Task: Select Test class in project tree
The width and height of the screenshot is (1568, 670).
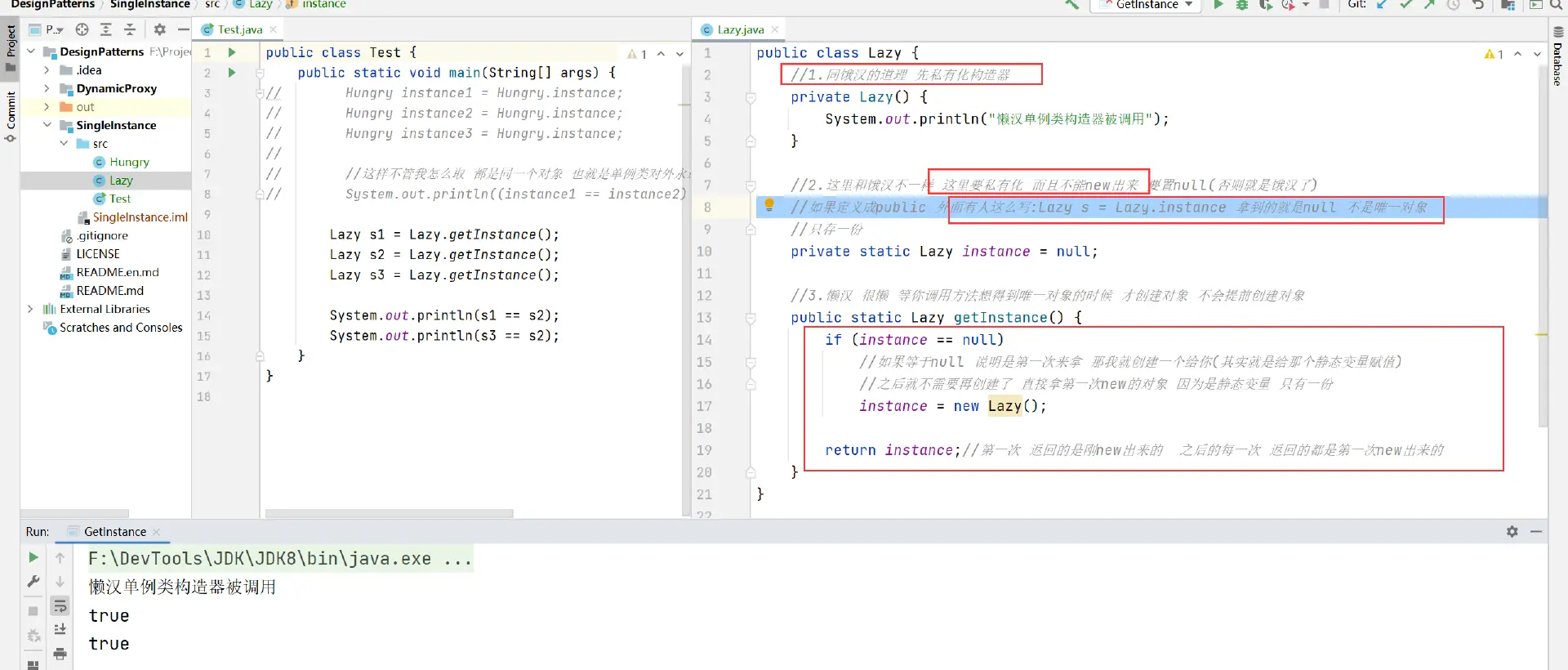Action: tap(120, 199)
